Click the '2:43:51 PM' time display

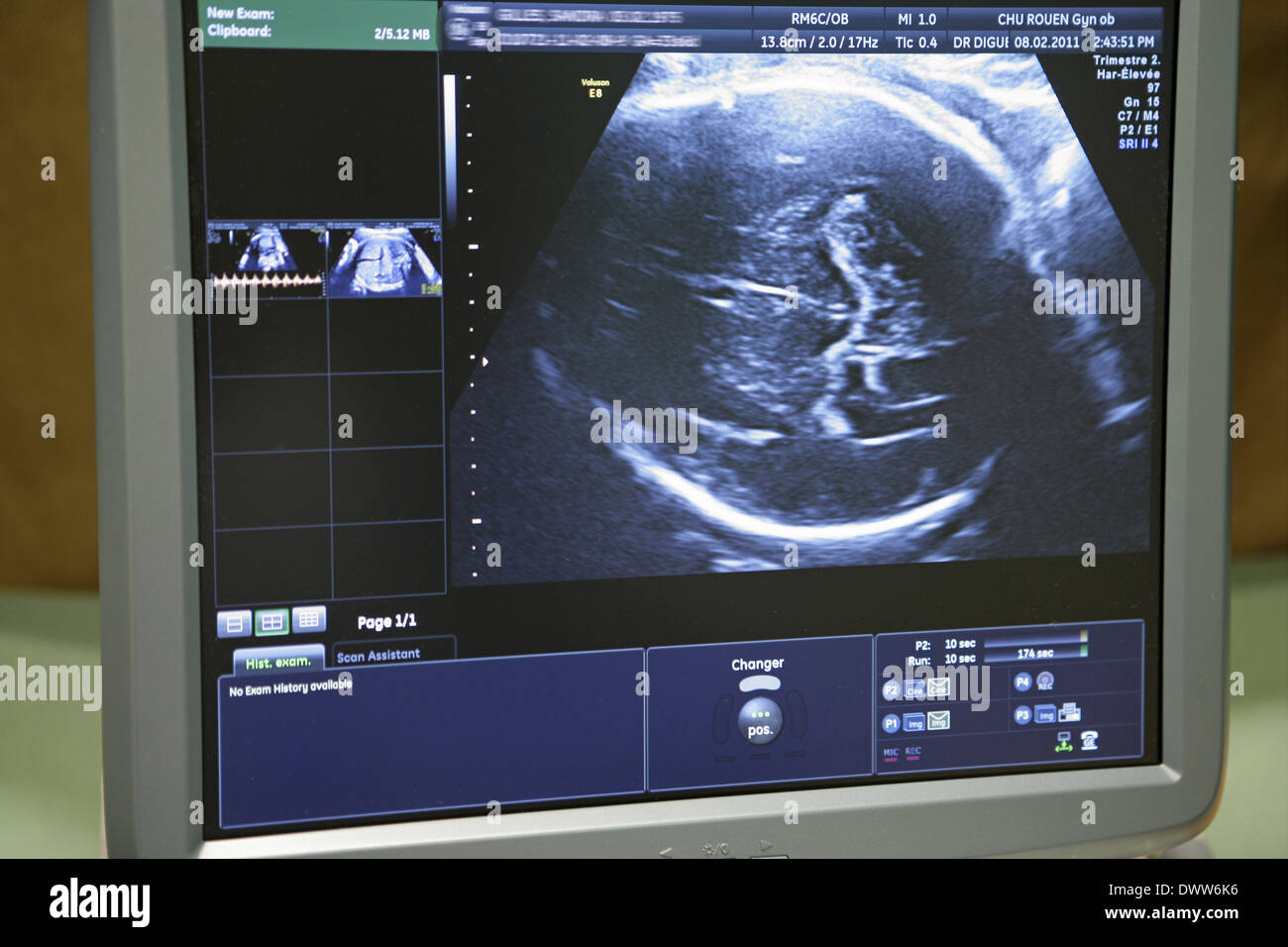tap(1121, 43)
